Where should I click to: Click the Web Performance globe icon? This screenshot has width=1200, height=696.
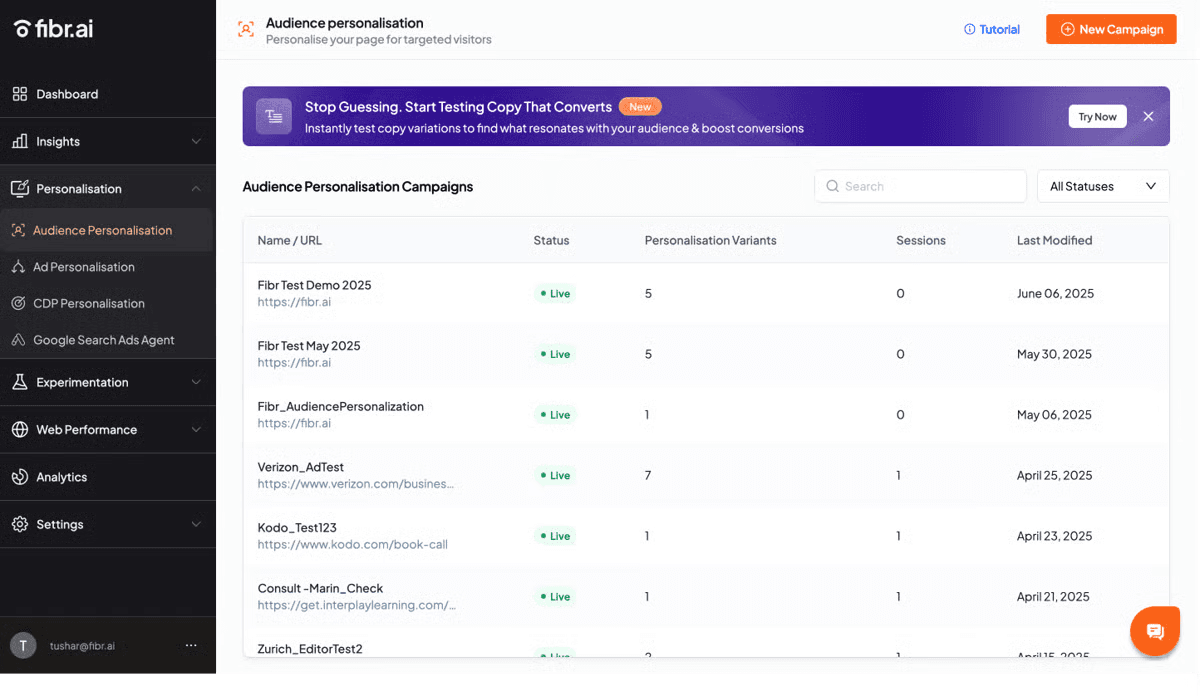point(20,429)
